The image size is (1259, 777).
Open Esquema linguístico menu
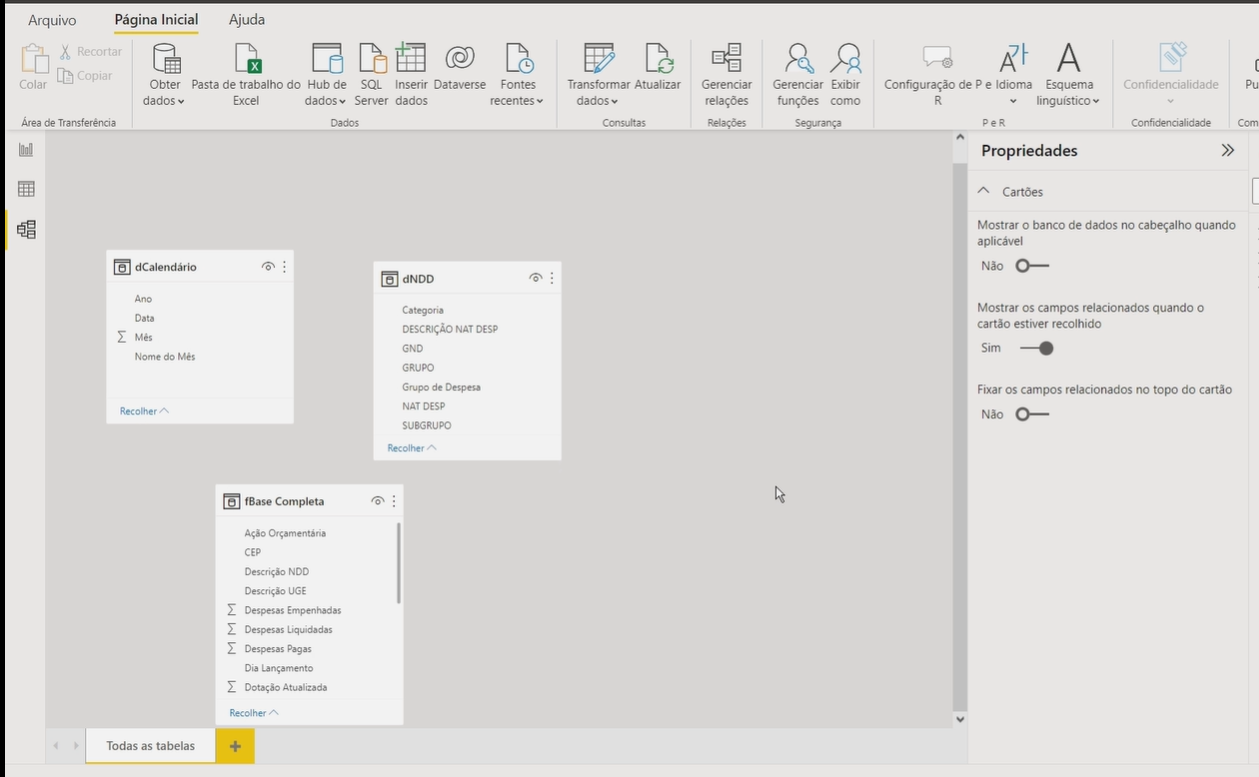point(1069,74)
